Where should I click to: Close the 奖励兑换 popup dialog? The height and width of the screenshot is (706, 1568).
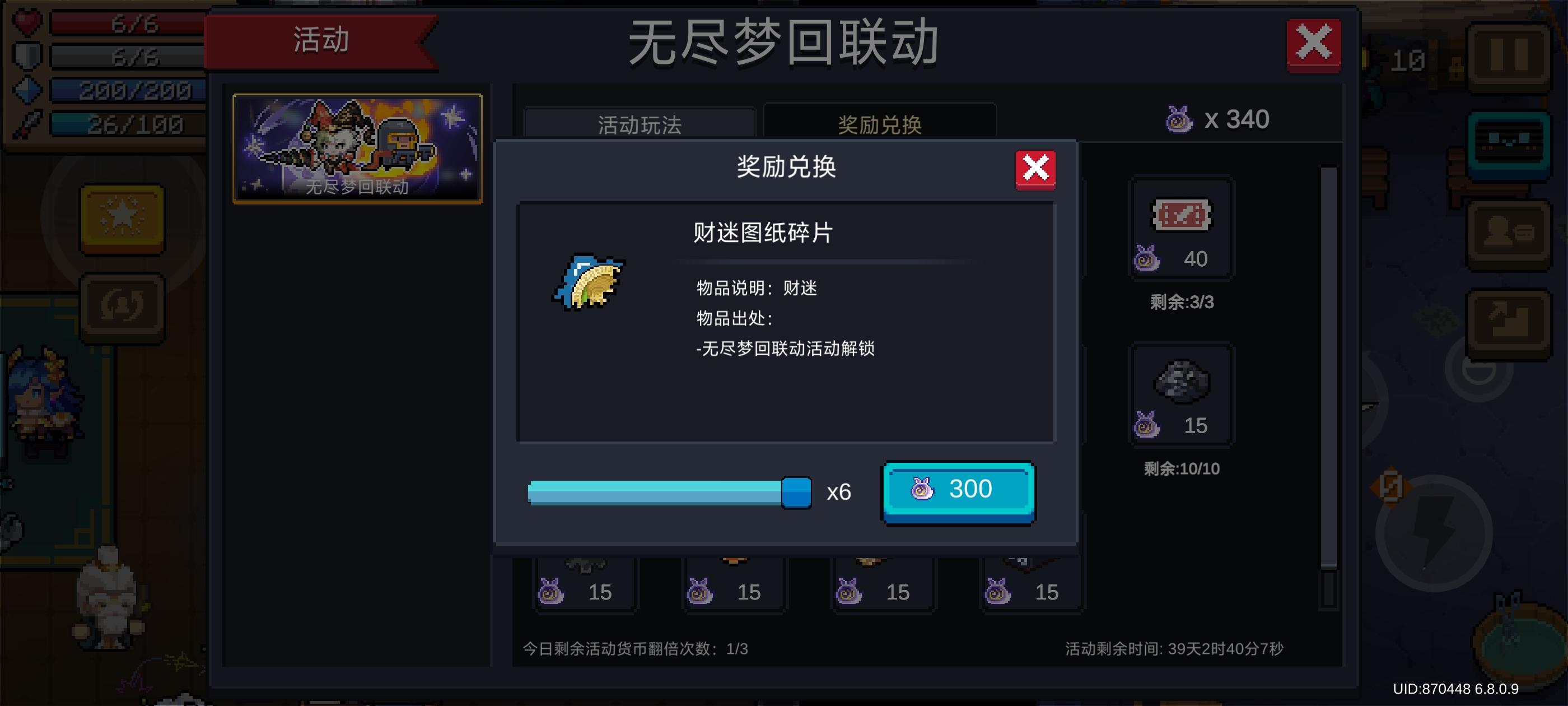[1035, 169]
